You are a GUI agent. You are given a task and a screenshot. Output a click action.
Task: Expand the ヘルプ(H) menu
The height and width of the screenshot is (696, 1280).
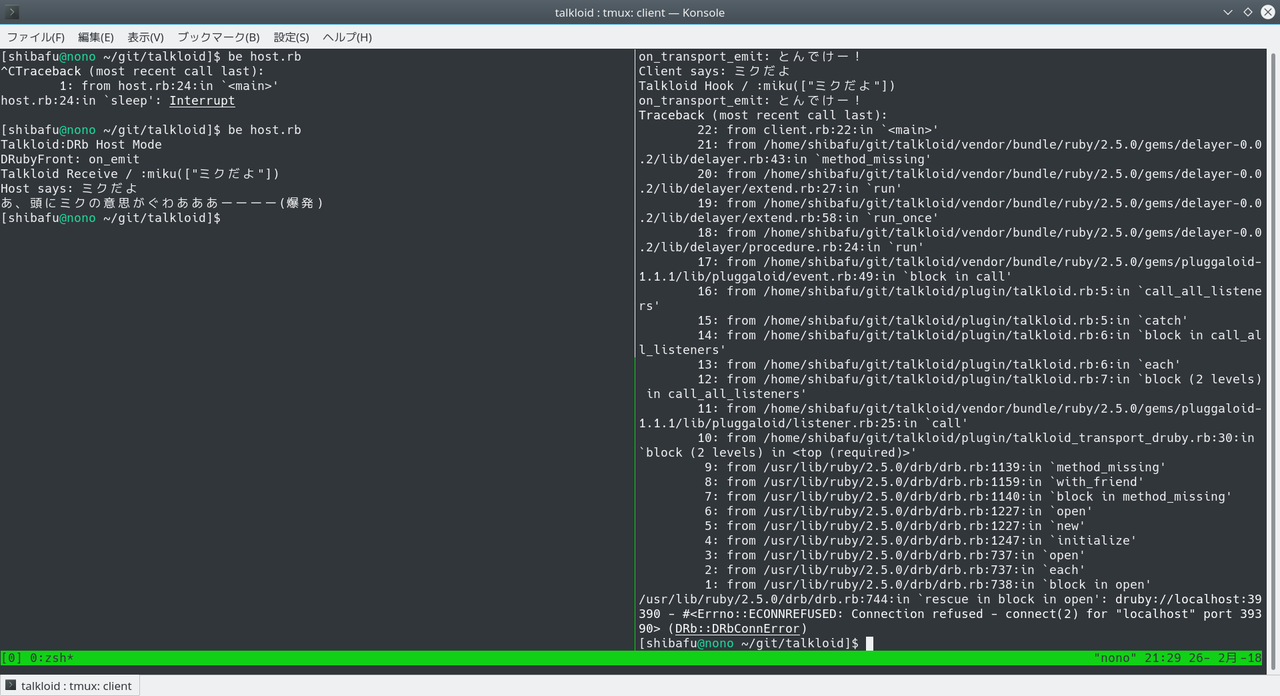point(347,37)
